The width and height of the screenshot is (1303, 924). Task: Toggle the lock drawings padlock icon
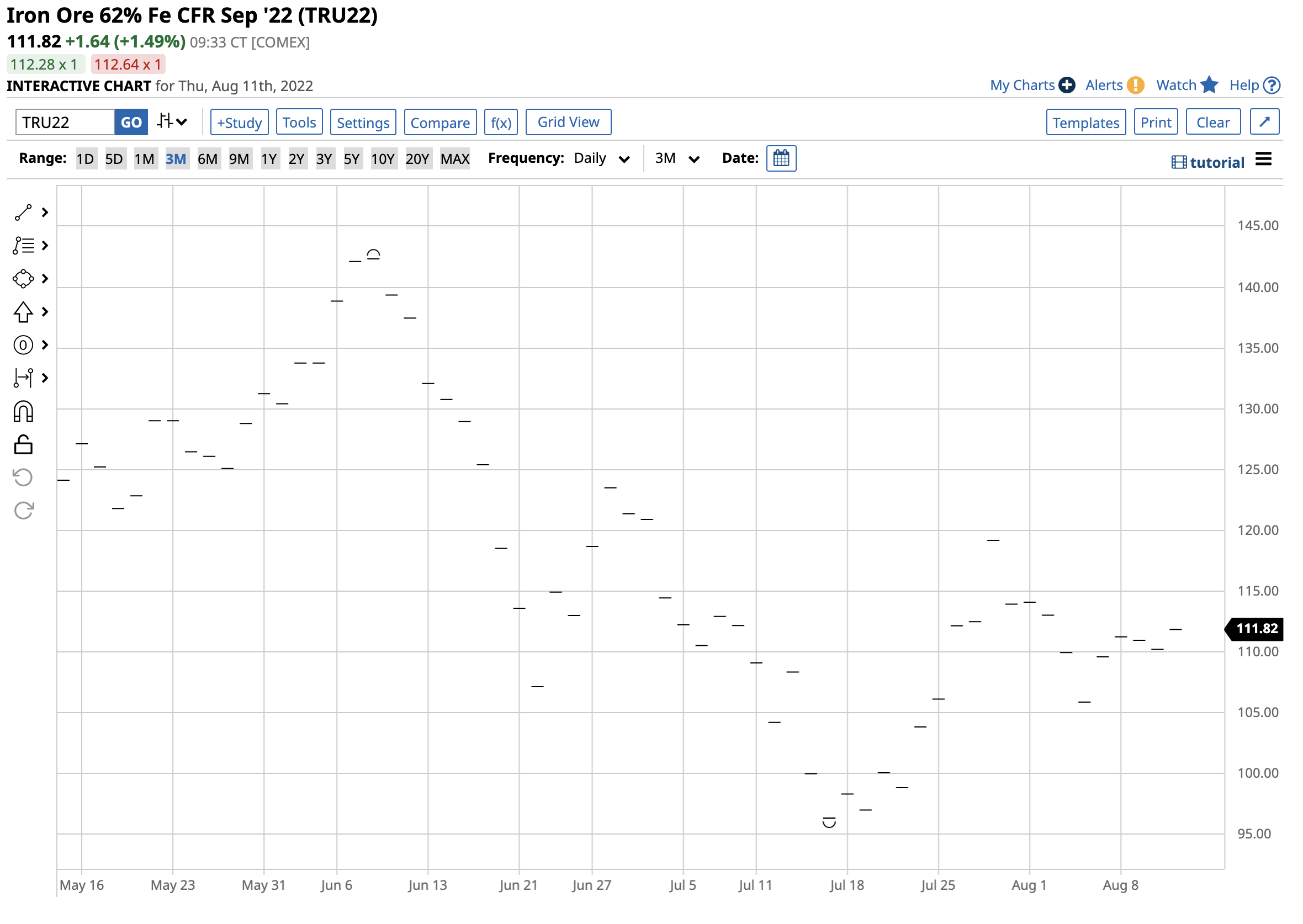pos(23,445)
